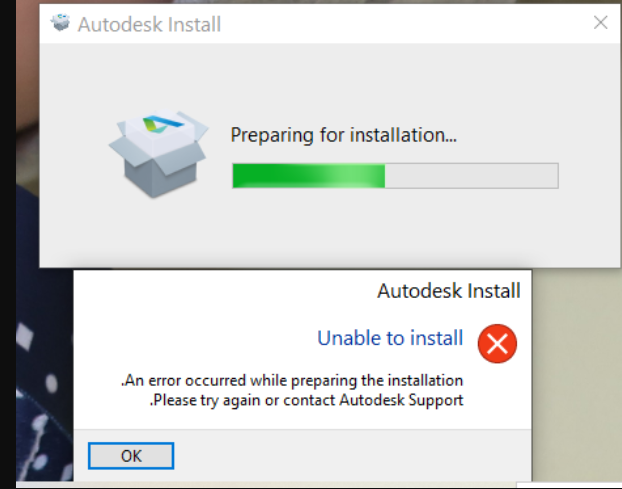Click the Autodesk logo on the box lid

163,124
